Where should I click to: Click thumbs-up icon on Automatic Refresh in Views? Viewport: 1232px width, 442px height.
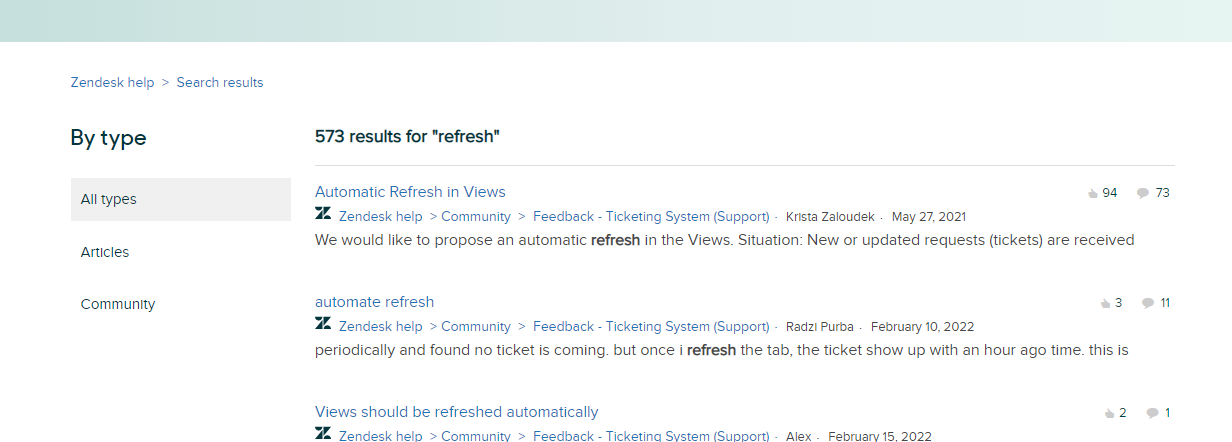click(x=1092, y=194)
